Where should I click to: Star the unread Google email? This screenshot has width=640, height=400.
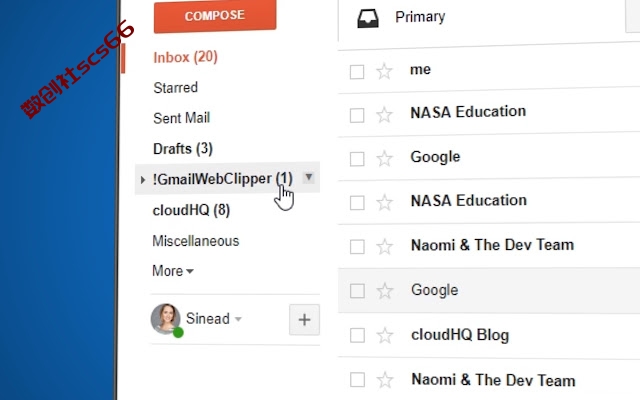click(384, 158)
